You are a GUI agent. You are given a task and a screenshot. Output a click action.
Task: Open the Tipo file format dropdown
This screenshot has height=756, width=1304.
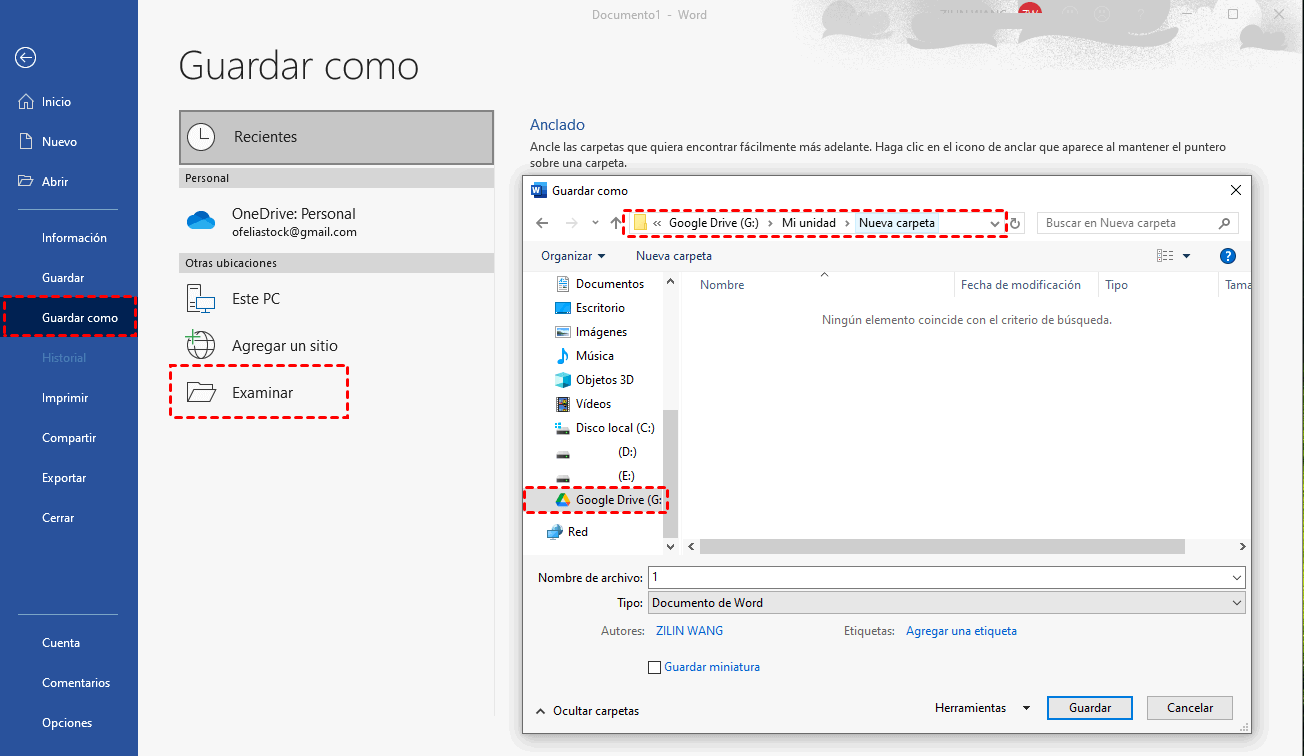[946, 603]
